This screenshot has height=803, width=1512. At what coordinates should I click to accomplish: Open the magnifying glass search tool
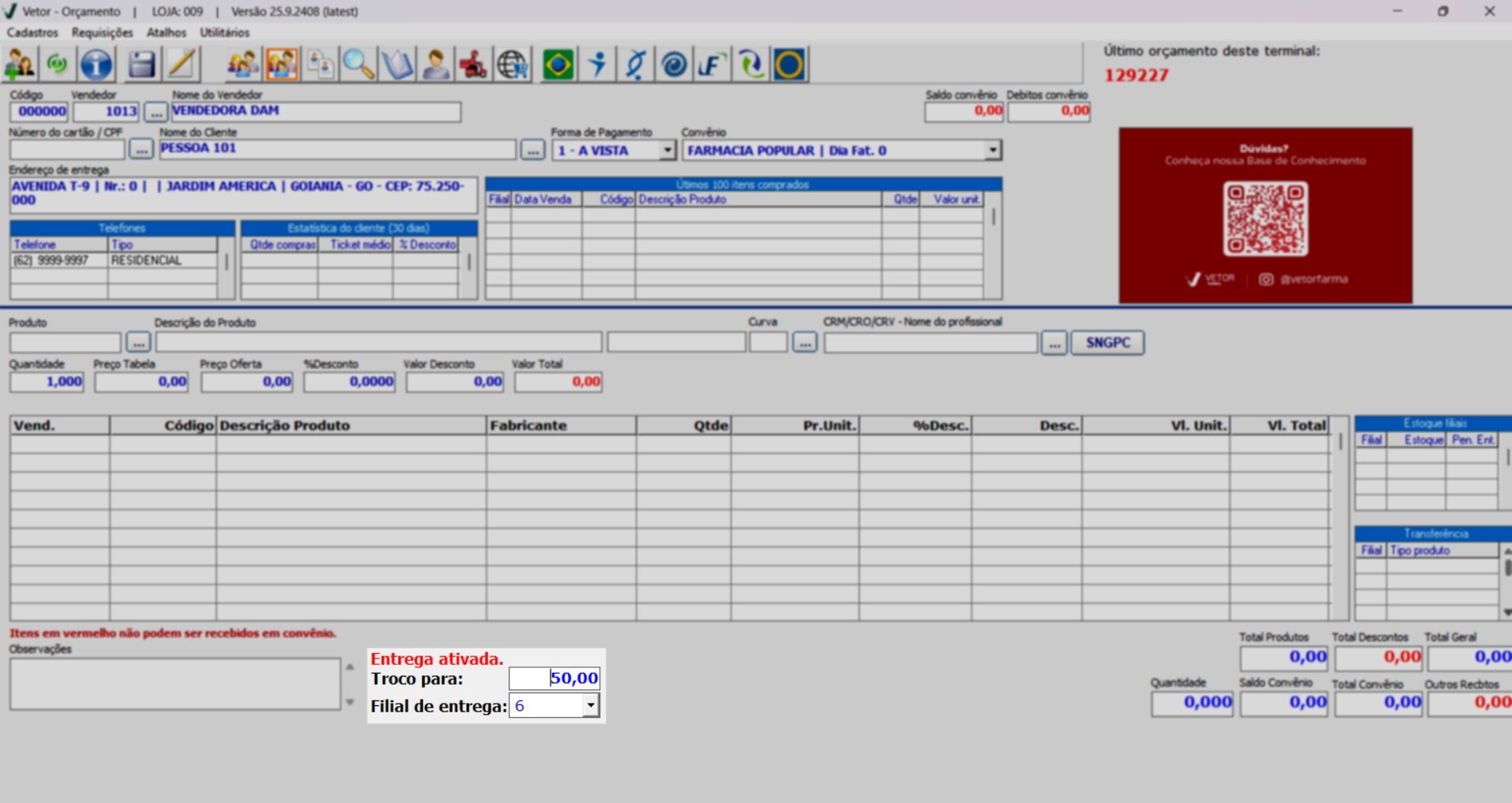click(x=358, y=65)
